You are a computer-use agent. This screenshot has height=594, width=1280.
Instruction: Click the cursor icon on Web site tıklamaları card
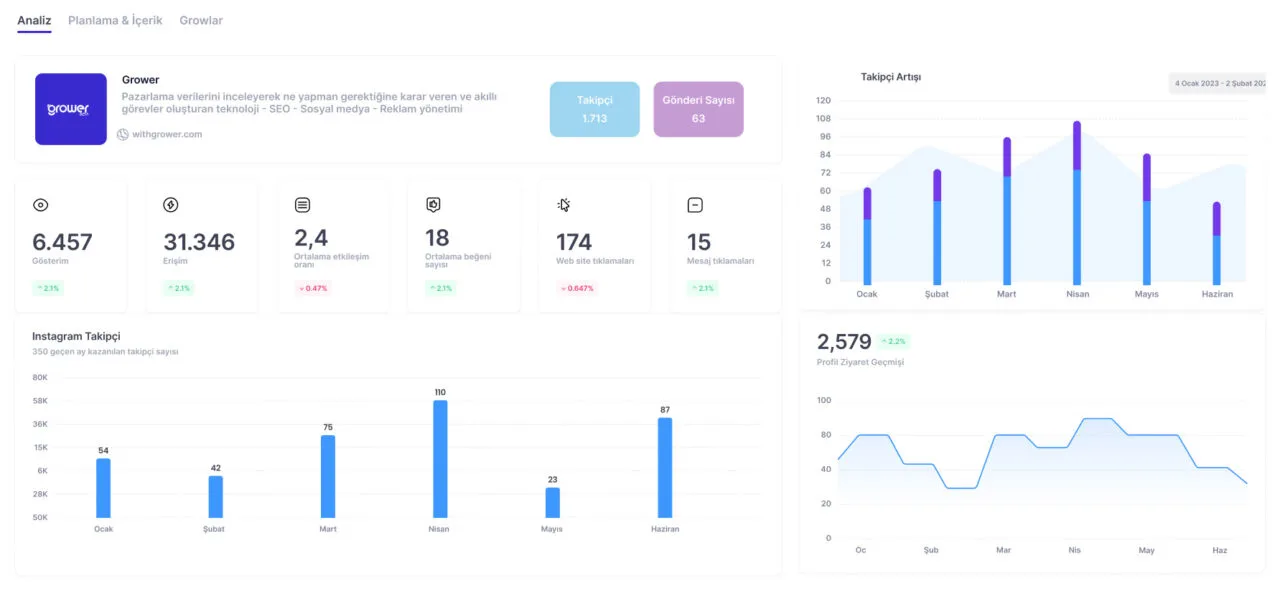pos(564,205)
